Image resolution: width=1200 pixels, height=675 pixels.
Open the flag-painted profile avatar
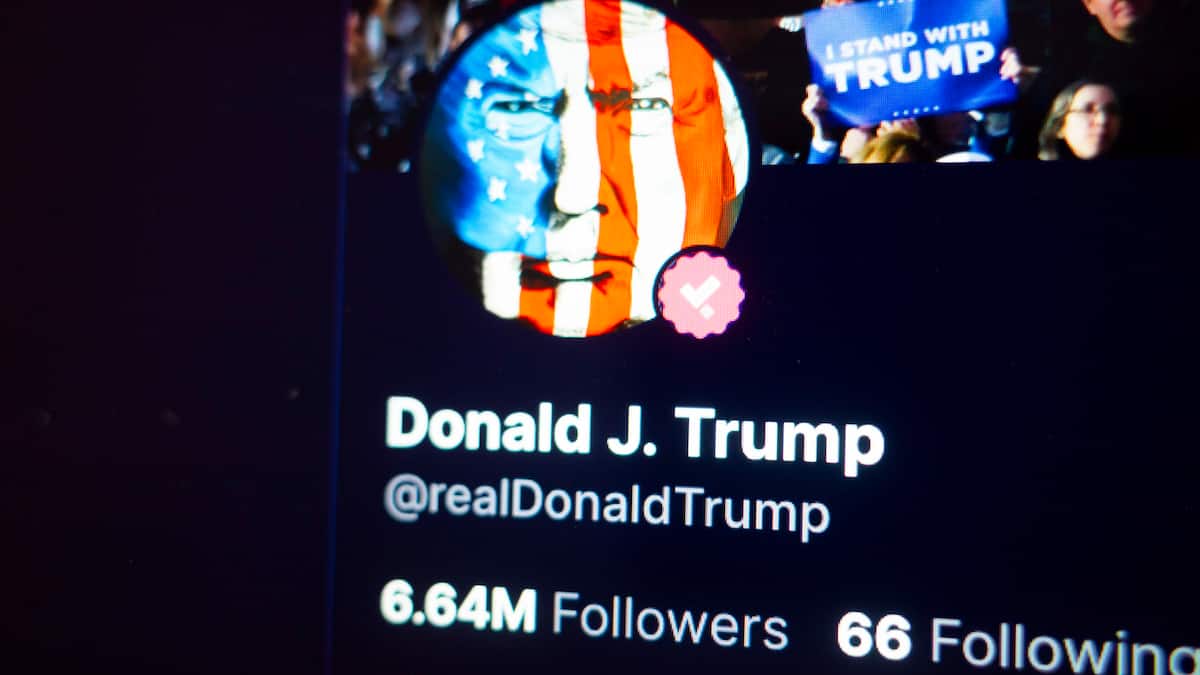click(585, 168)
